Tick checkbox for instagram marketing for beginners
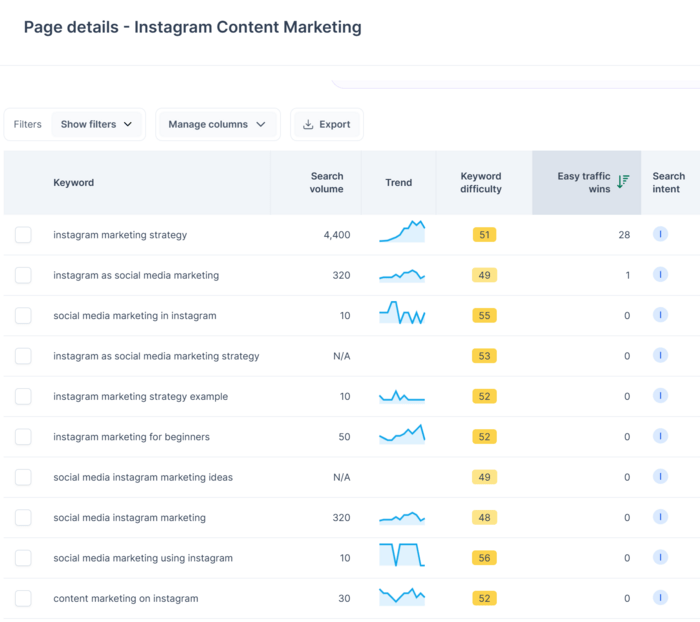700x622 pixels. (x=23, y=437)
